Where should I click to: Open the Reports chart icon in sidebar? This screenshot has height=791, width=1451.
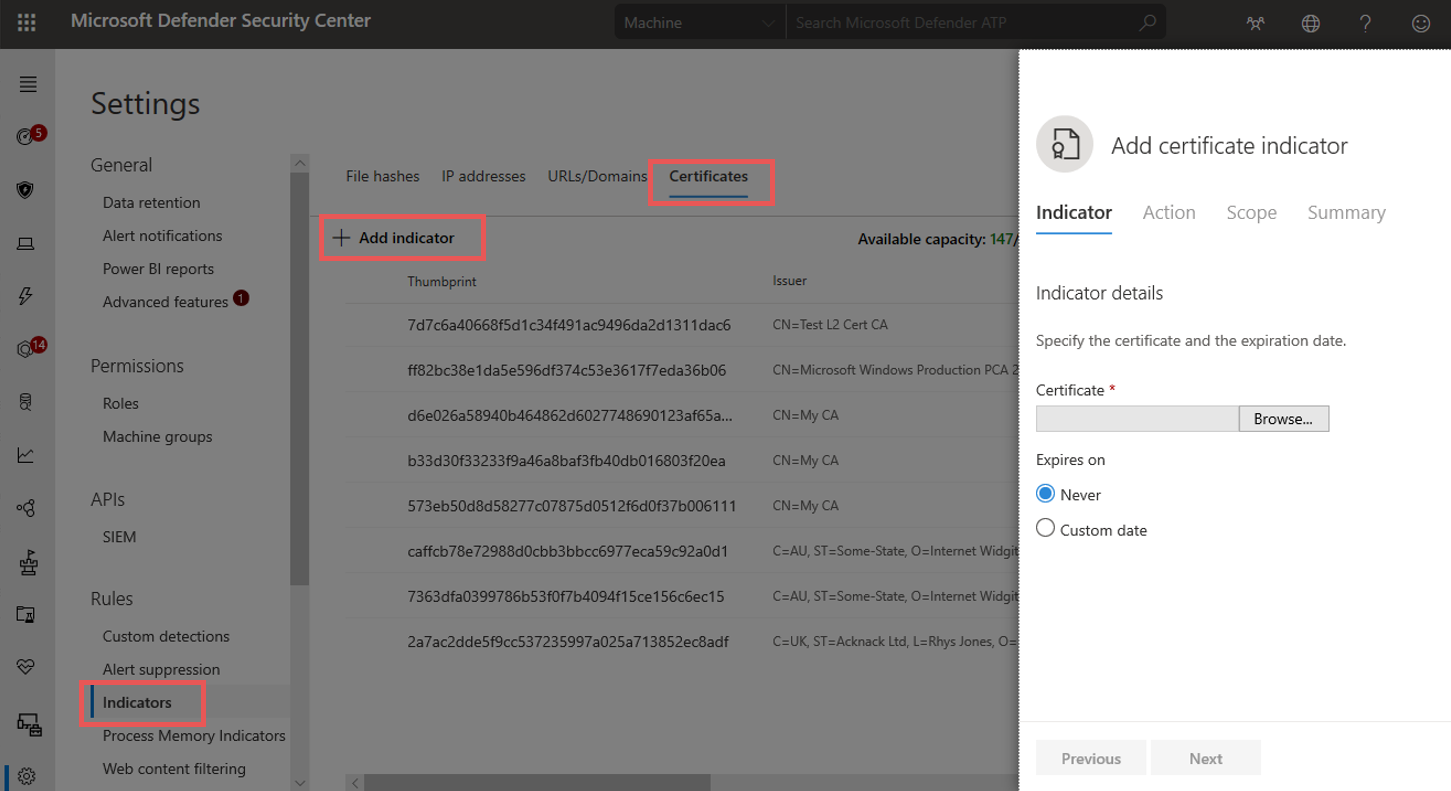[x=27, y=454]
